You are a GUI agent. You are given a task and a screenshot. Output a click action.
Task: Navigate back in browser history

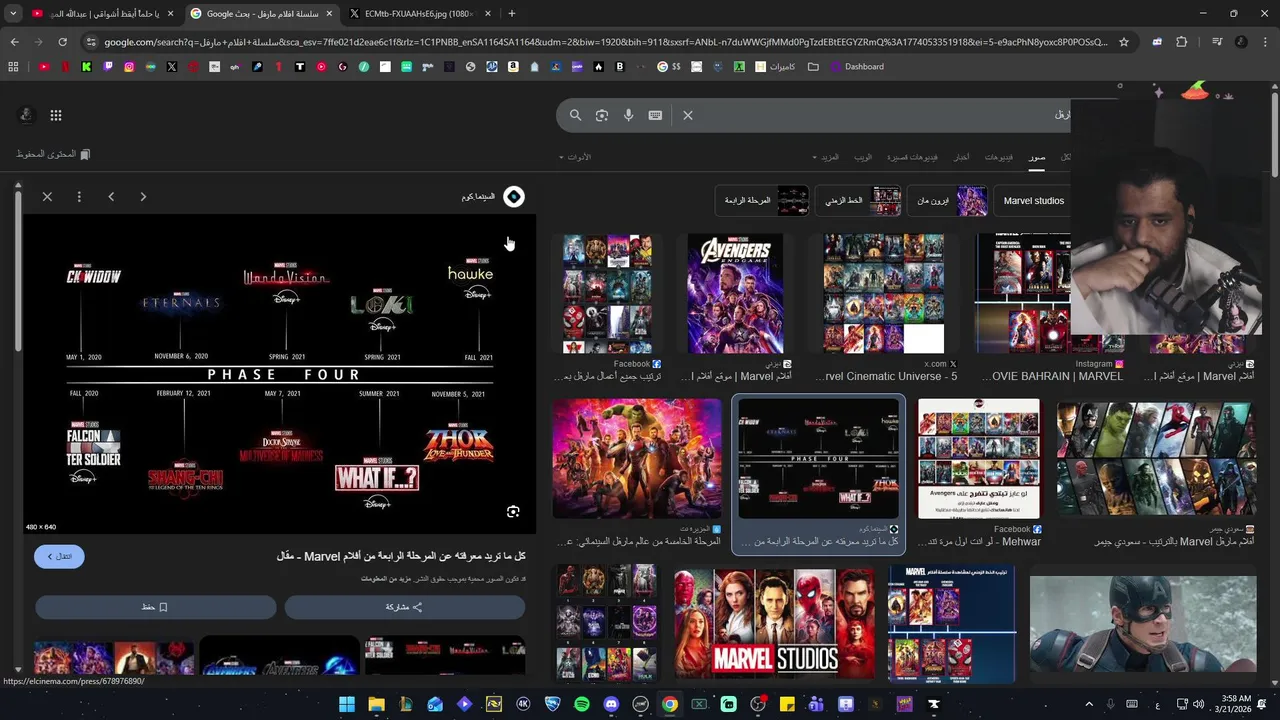14,42
